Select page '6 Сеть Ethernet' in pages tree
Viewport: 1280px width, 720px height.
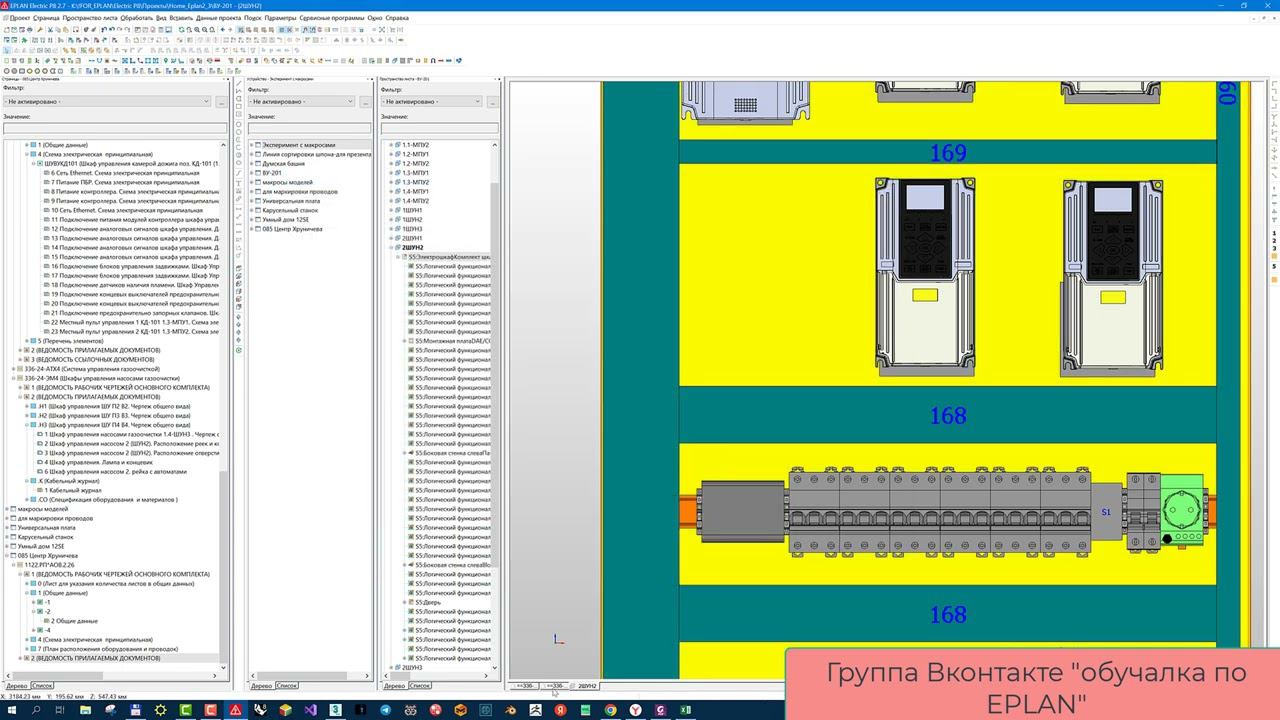pyautogui.click(x=123, y=173)
